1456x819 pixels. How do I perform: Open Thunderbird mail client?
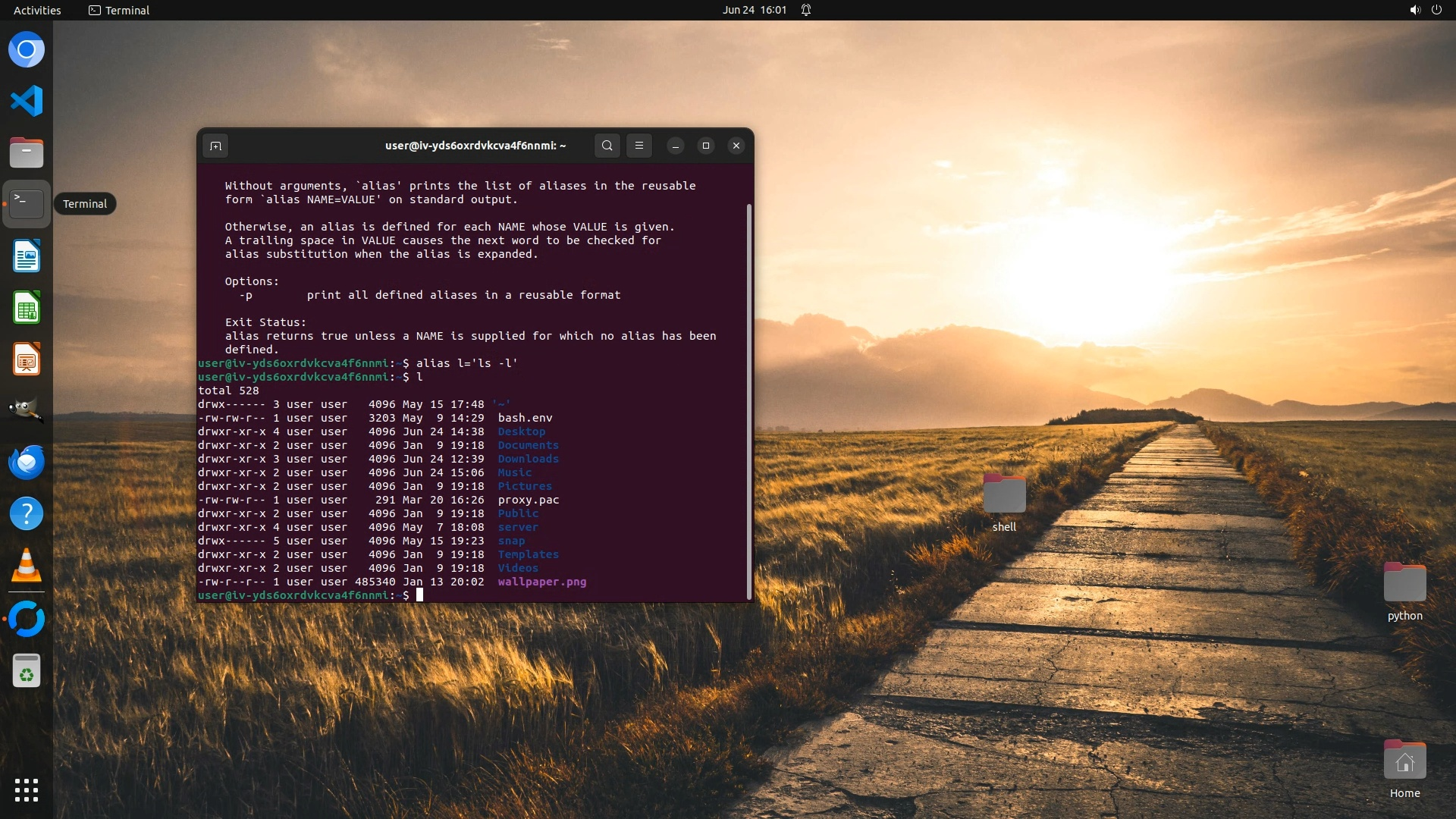pos(27,462)
